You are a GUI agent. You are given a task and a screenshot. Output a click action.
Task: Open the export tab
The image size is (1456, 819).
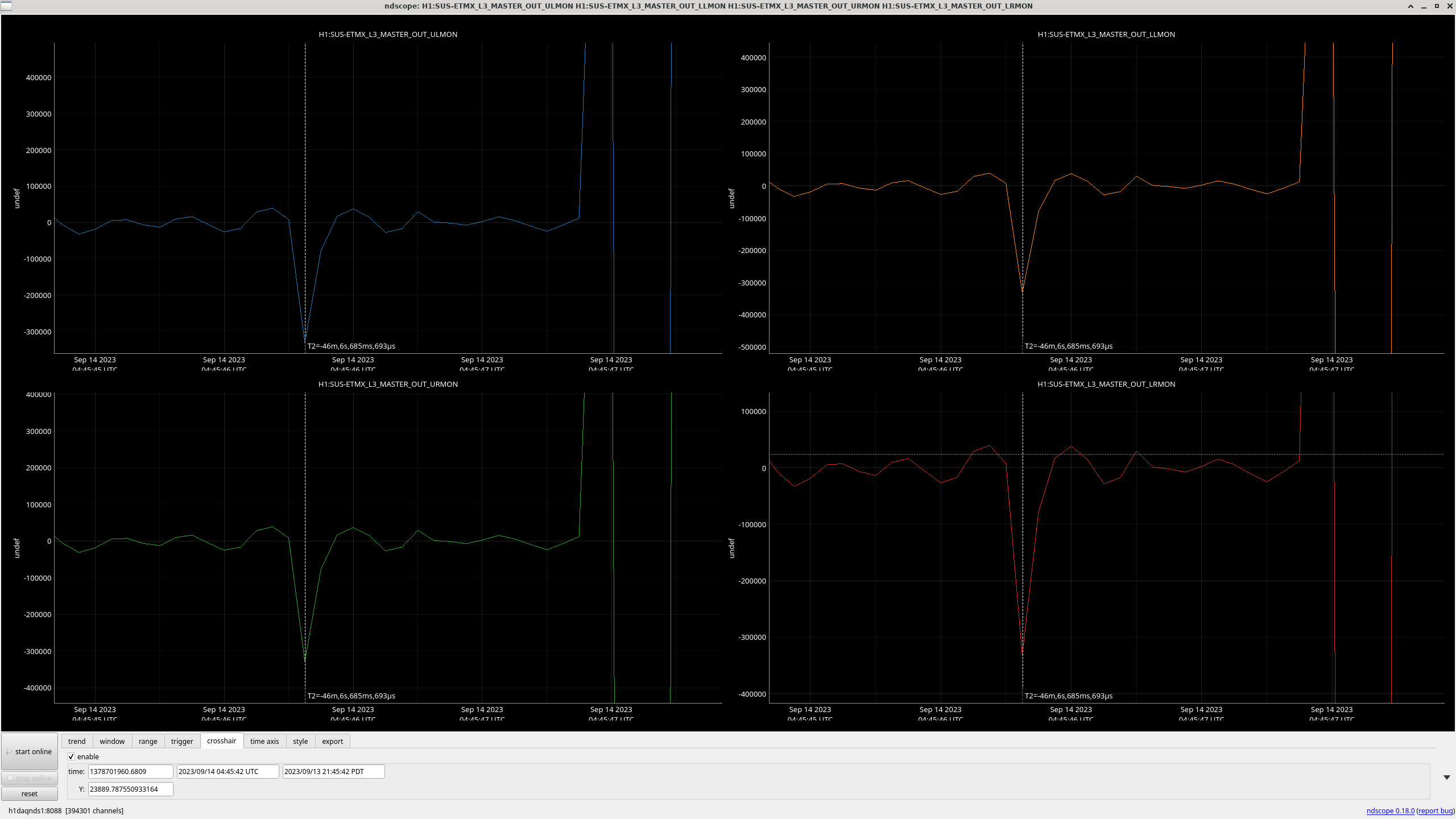(x=333, y=741)
